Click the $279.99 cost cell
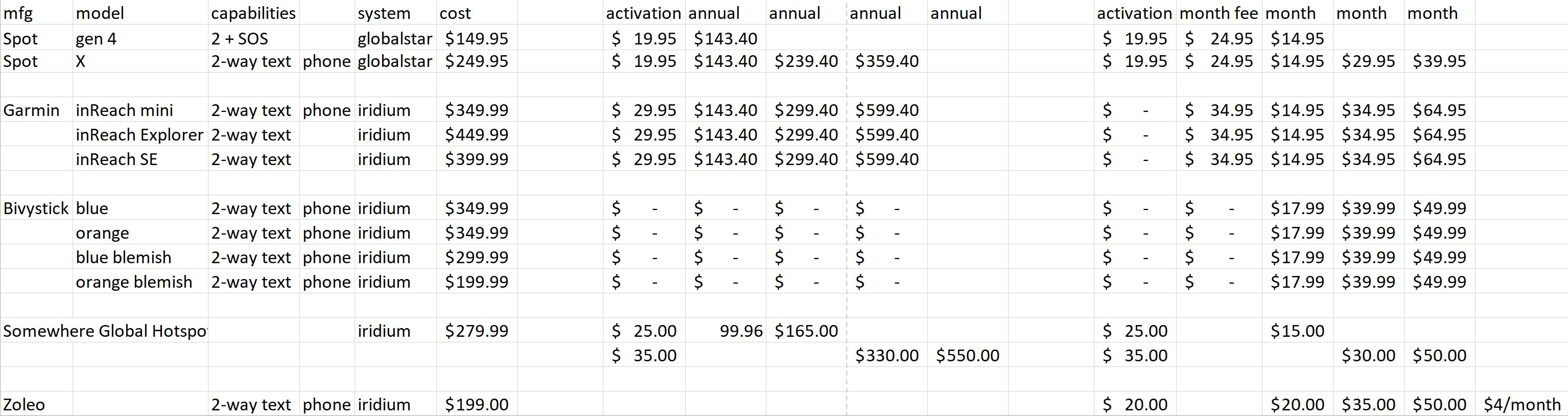1568x416 pixels. point(476,331)
